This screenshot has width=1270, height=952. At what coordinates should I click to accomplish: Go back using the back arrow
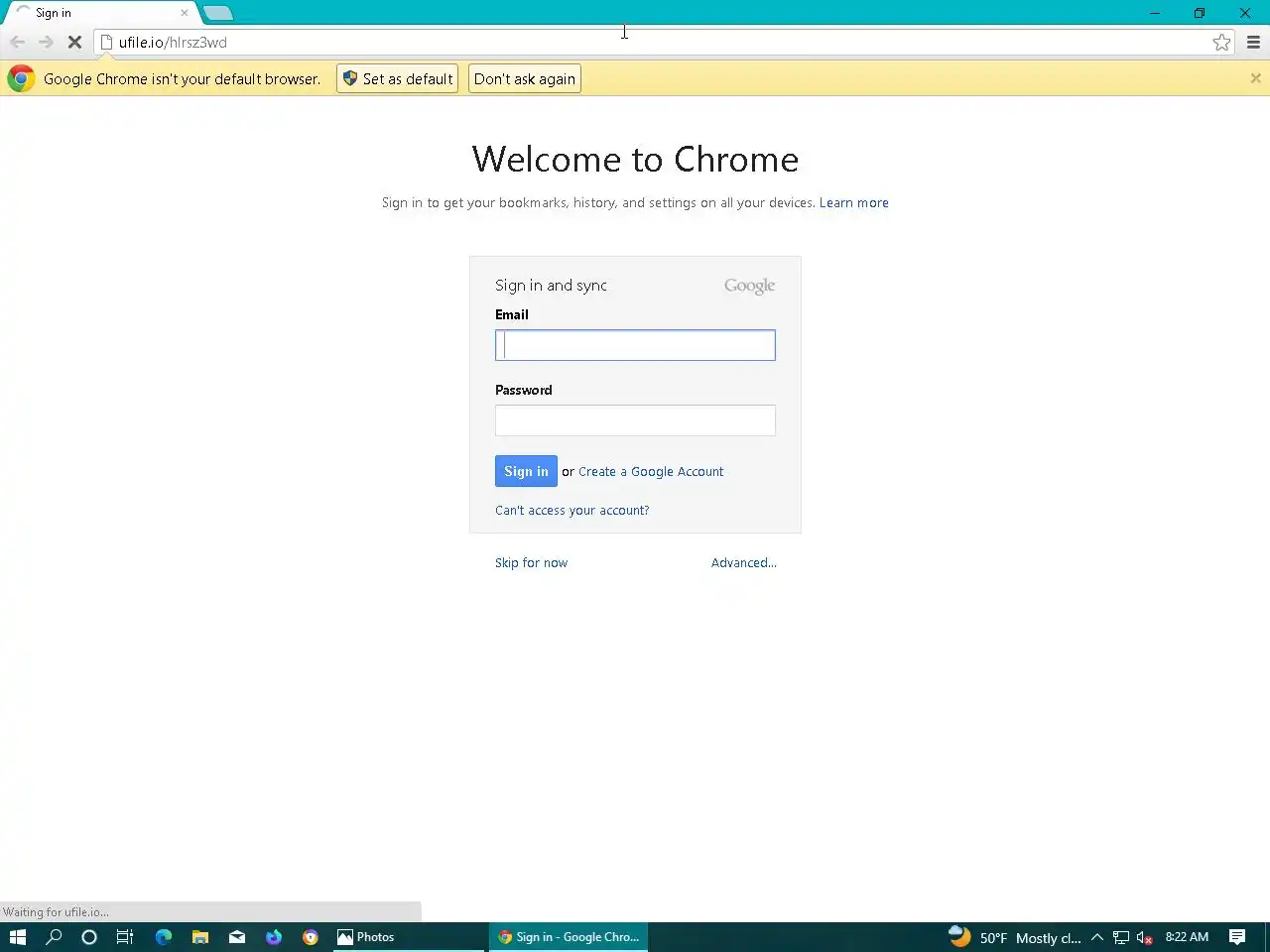tap(17, 42)
